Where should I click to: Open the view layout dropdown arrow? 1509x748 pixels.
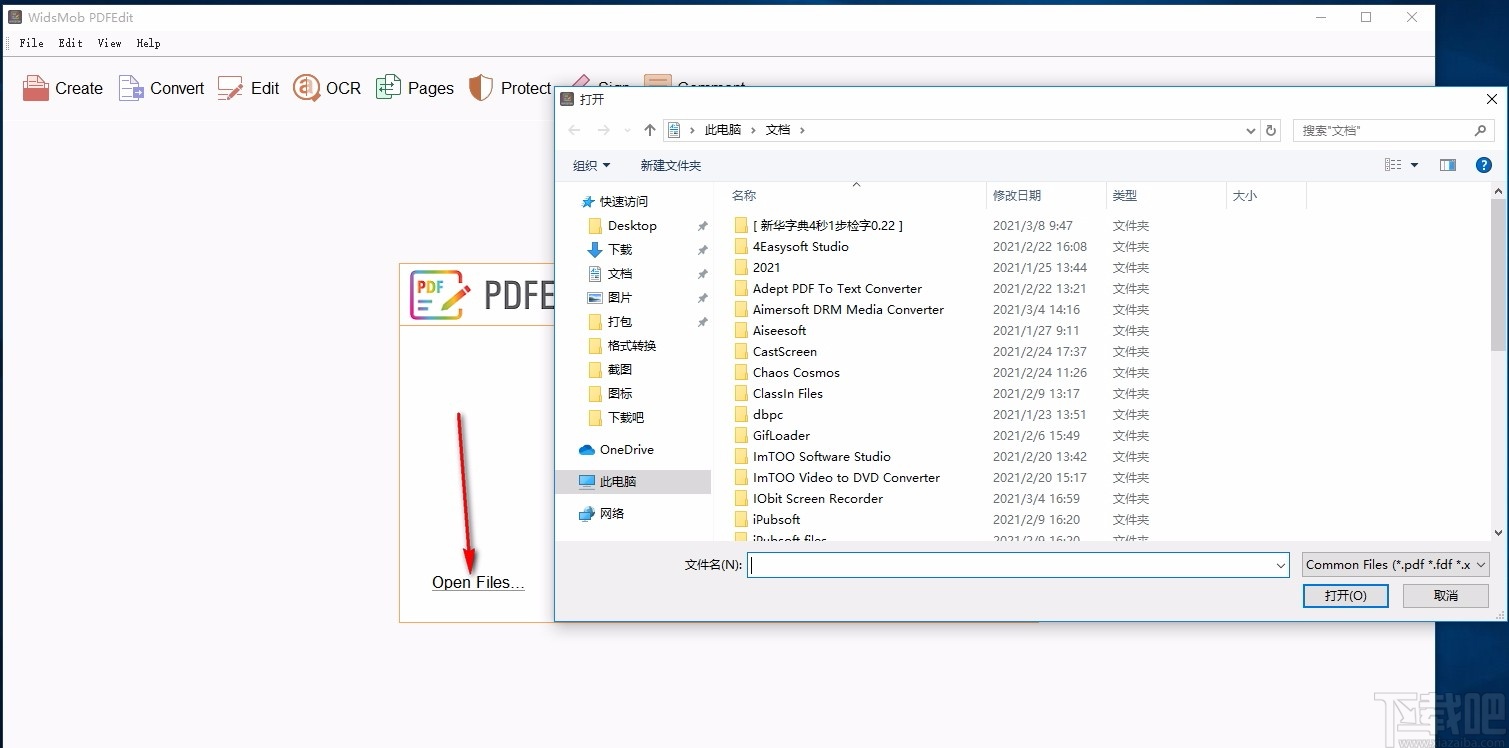(1414, 165)
